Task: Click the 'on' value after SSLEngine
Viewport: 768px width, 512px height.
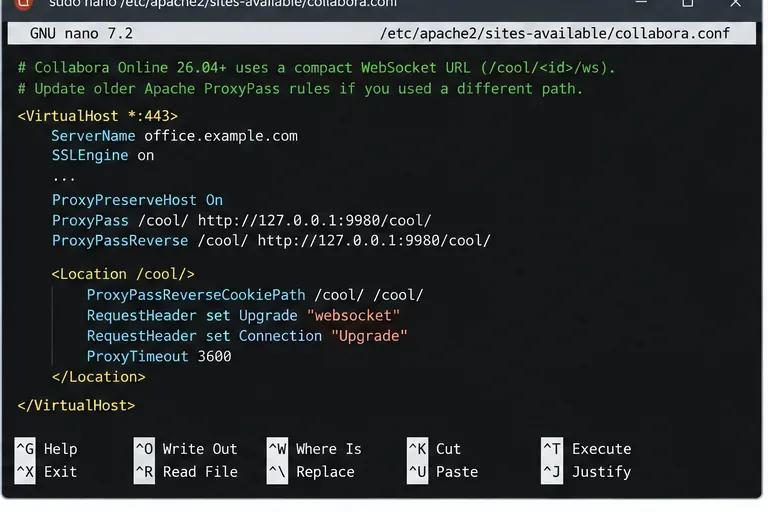Action: coord(145,156)
